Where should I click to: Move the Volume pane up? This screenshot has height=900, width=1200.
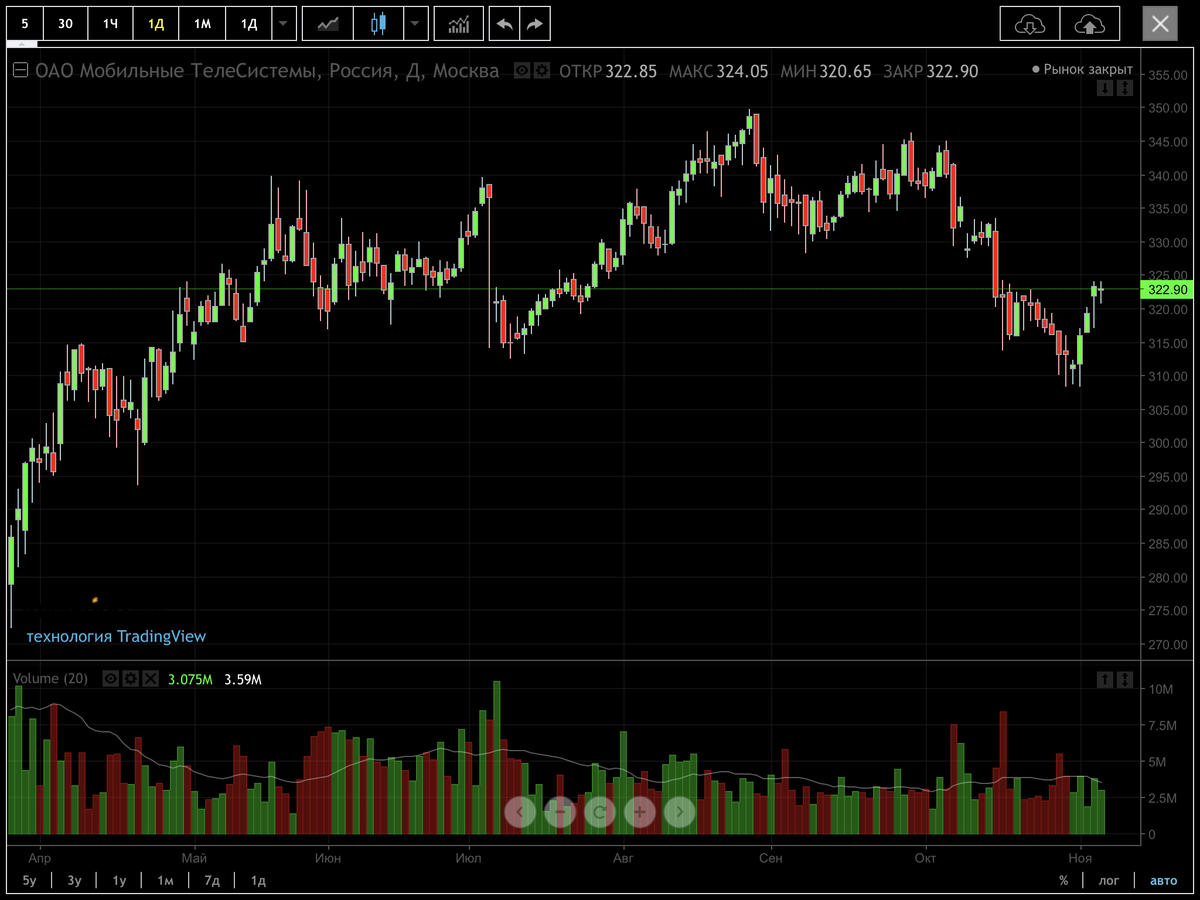click(x=1105, y=679)
